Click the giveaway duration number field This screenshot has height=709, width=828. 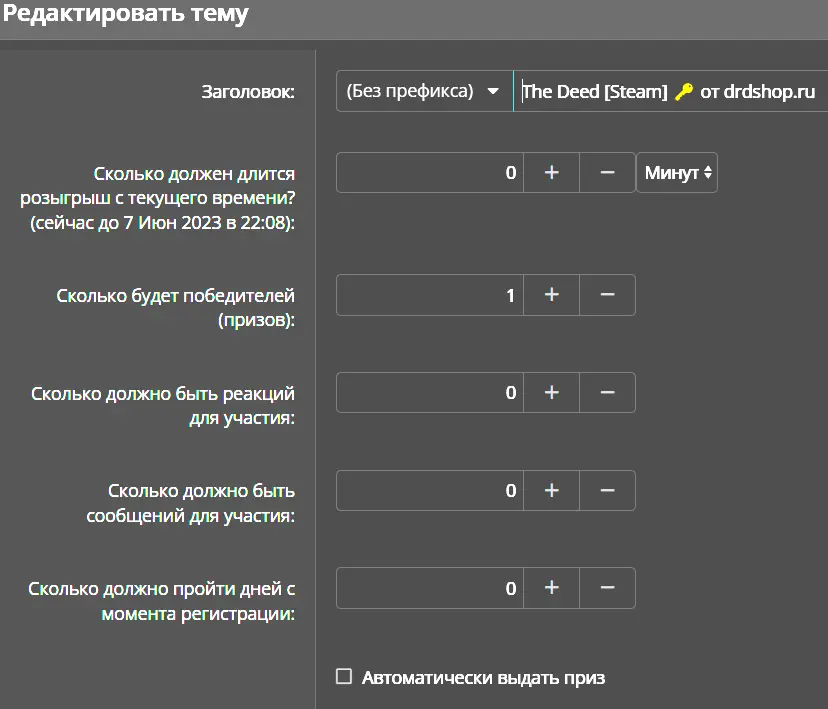coord(430,173)
